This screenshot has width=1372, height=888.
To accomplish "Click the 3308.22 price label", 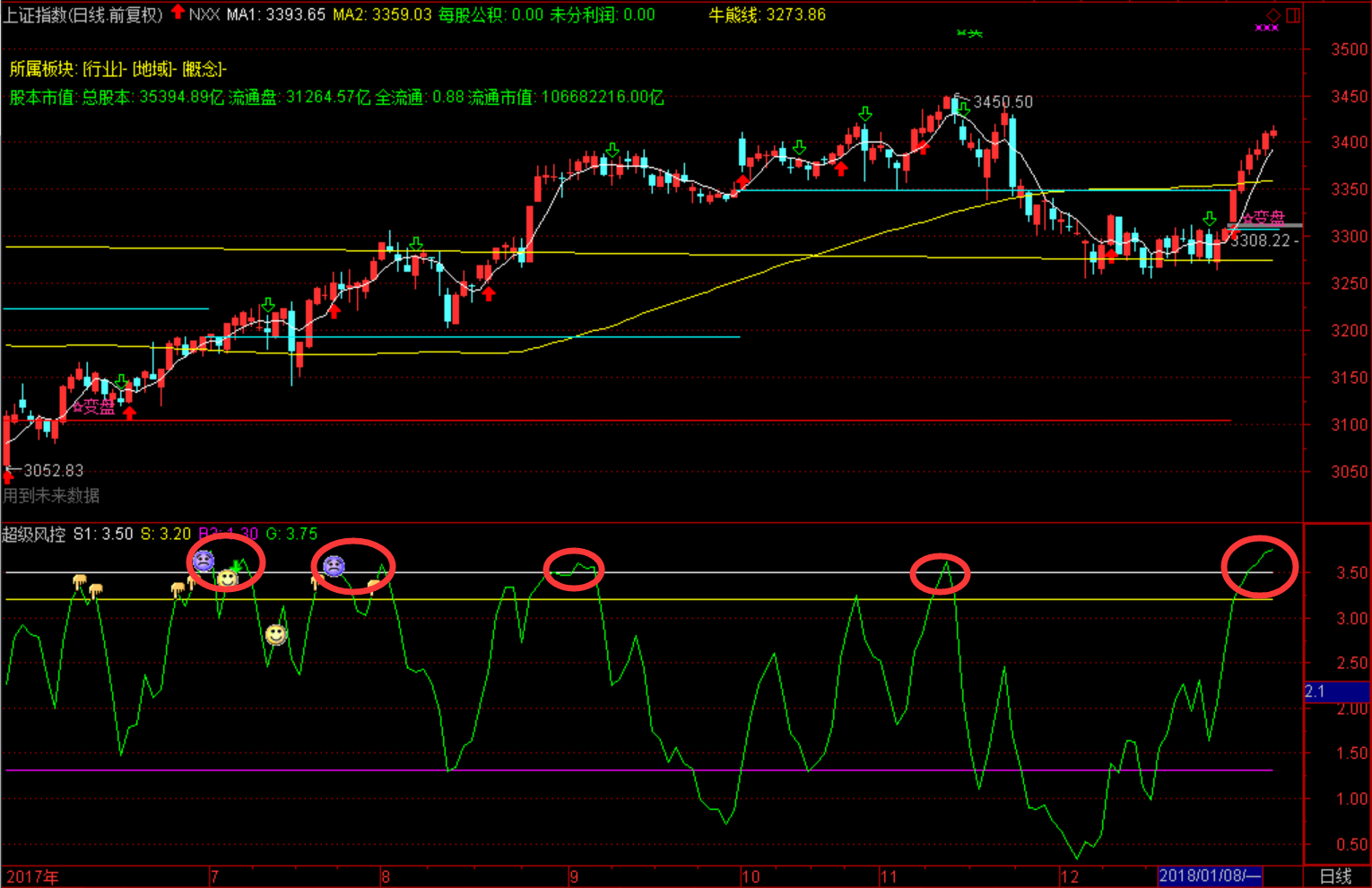I will click(1261, 240).
